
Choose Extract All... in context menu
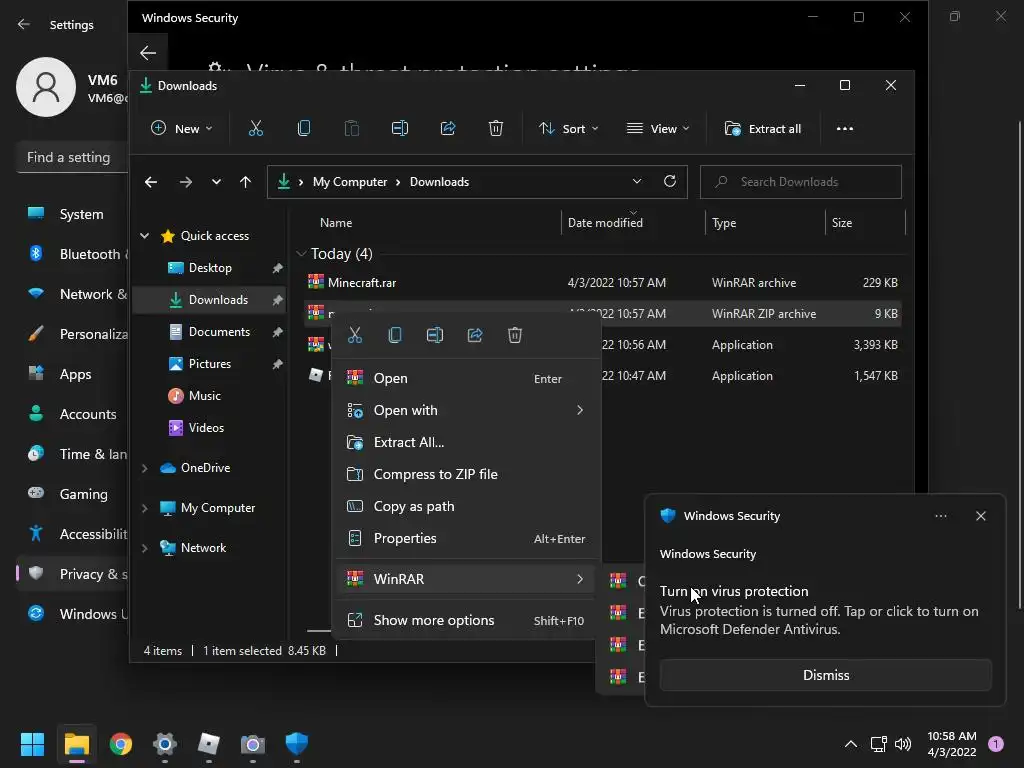point(466,442)
